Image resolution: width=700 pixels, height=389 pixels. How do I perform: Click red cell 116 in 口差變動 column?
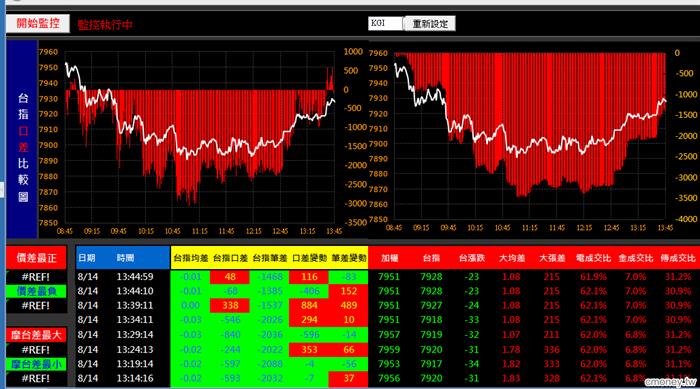309,277
